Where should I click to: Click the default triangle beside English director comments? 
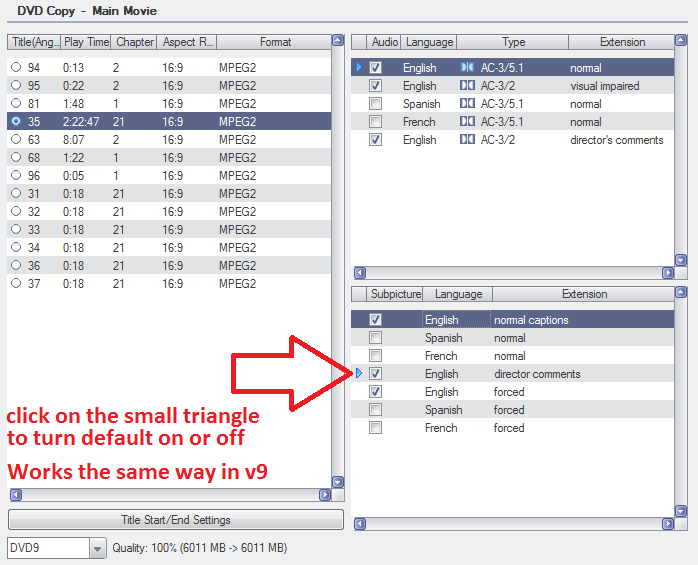pos(359,374)
